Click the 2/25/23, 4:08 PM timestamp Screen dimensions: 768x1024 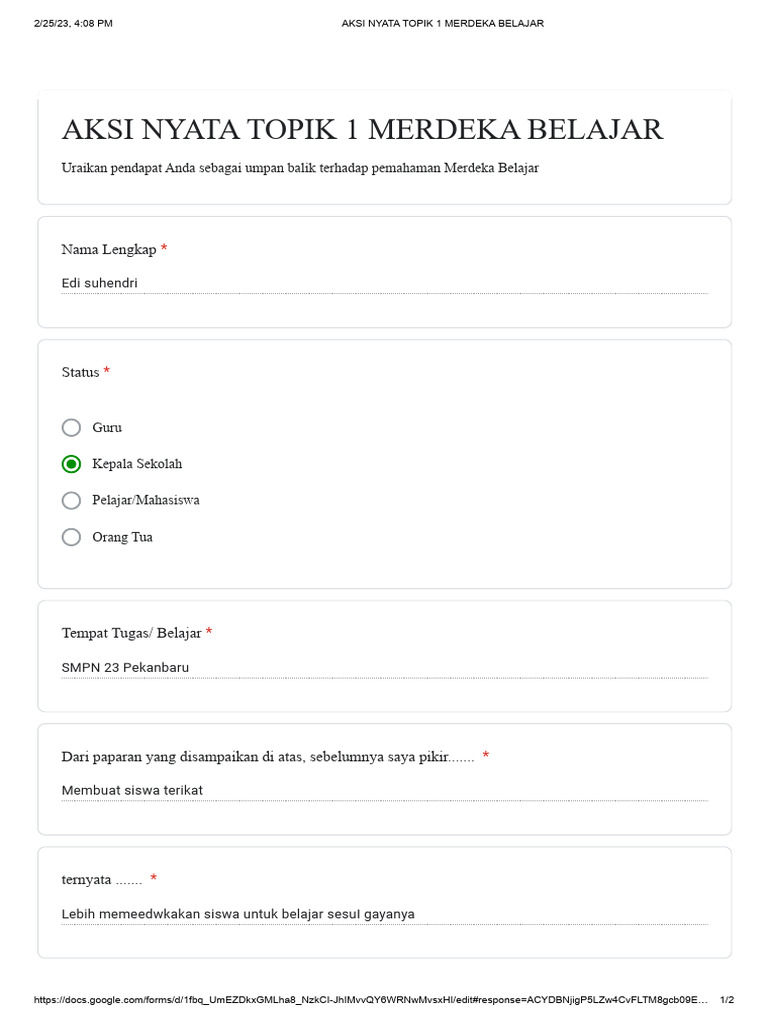(x=73, y=24)
